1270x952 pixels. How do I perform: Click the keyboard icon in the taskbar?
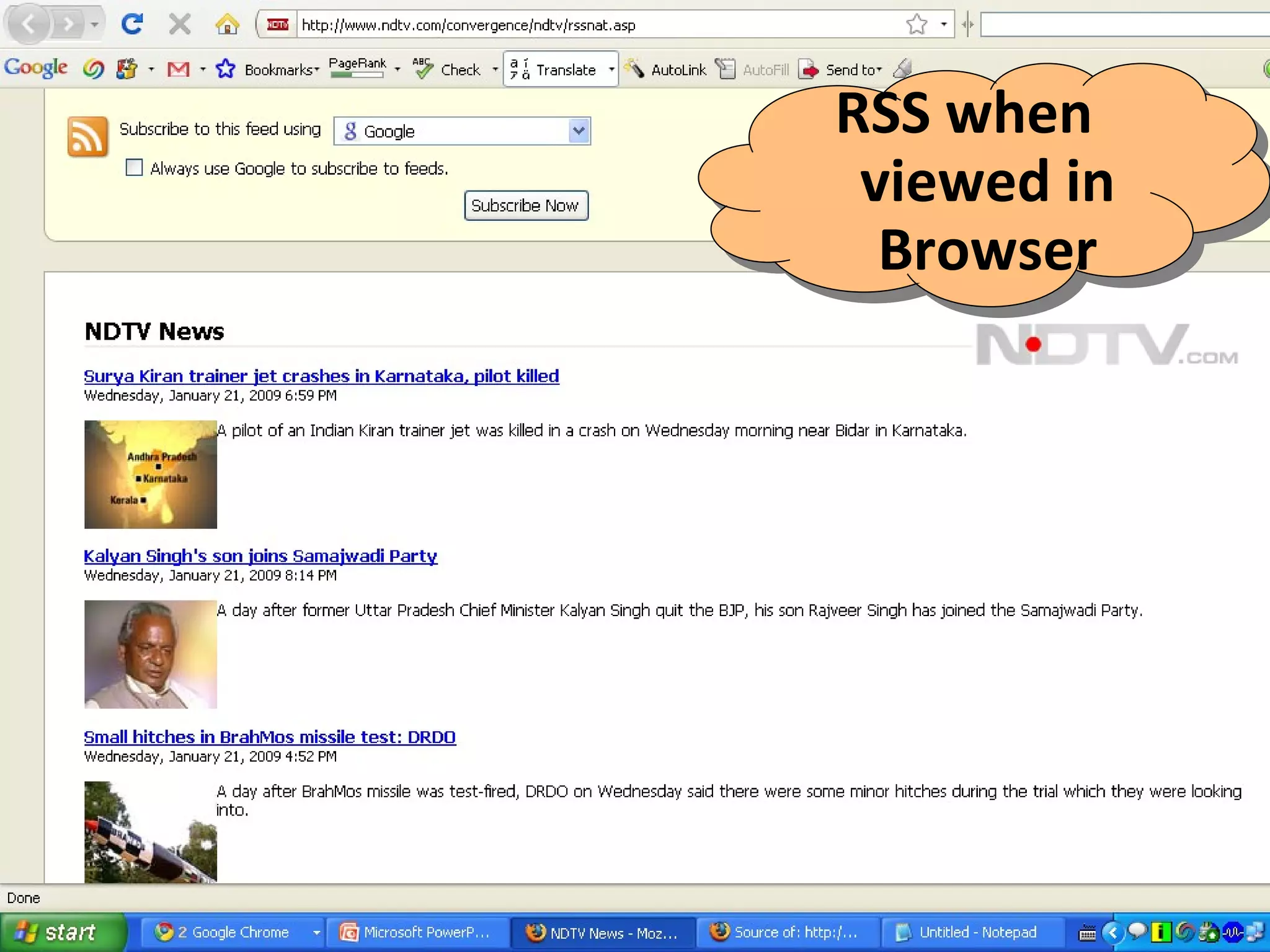[x=1088, y=933]
